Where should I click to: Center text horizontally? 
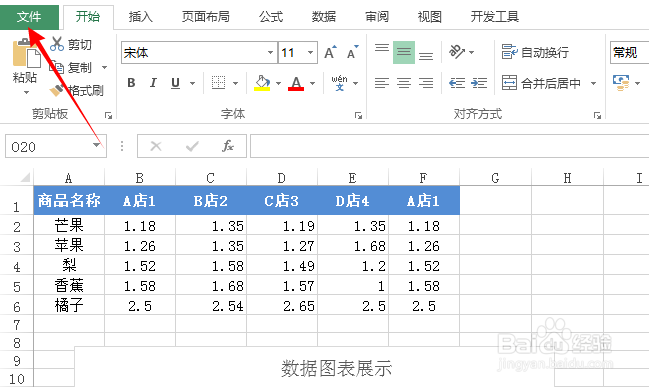[404, 83]
